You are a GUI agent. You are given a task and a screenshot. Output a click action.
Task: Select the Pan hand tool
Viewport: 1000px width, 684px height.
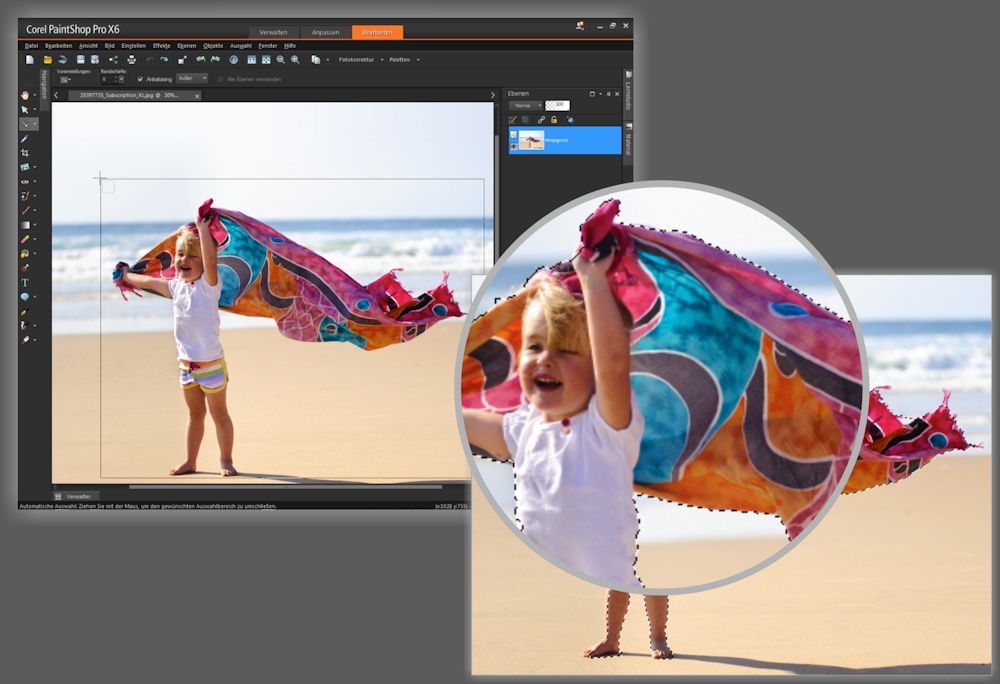tap(25, 95)
